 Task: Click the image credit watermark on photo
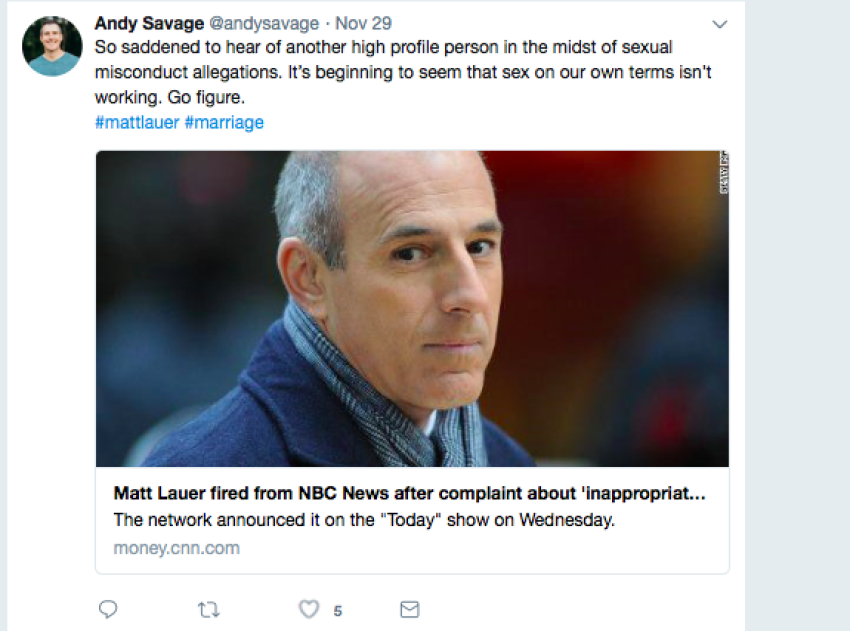point(723,172)
